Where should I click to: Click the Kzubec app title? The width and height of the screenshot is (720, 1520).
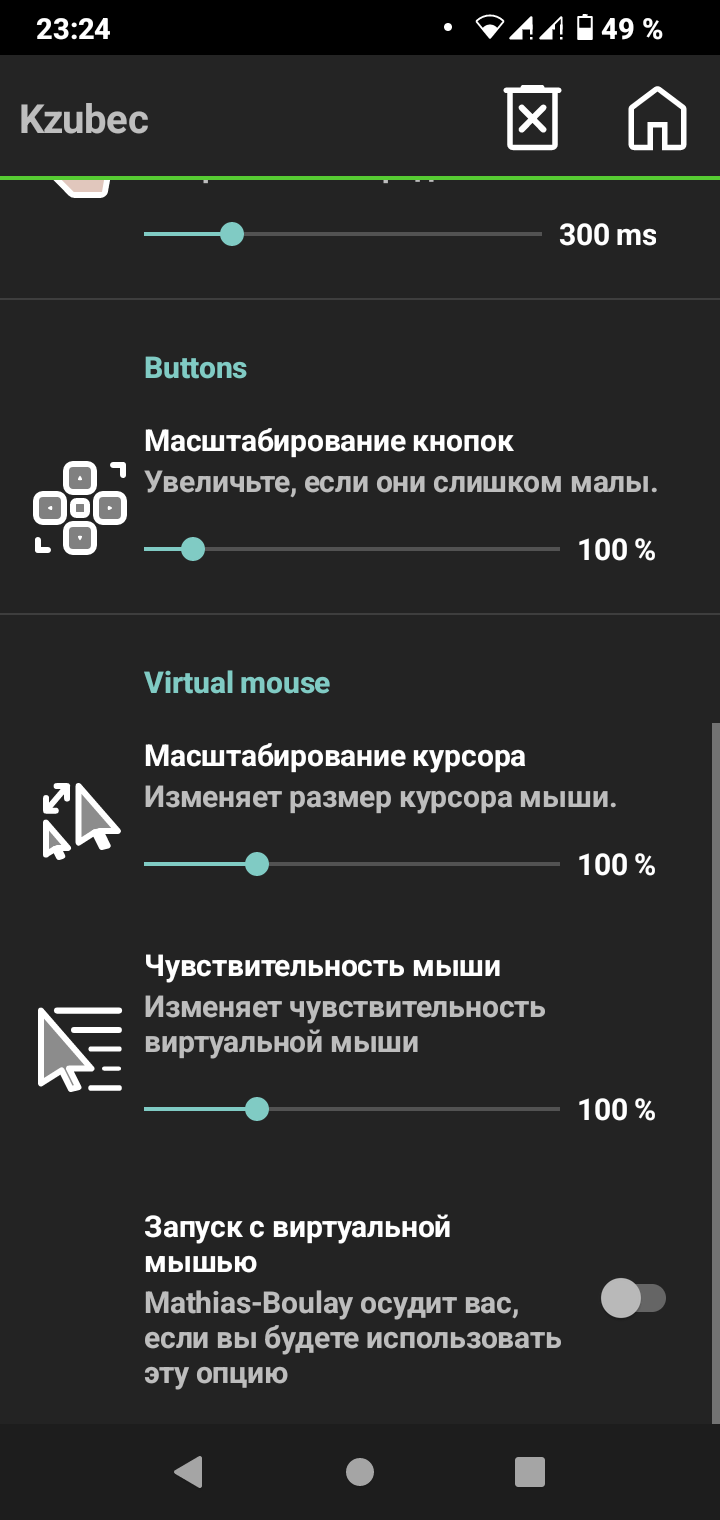pos(84,118)
